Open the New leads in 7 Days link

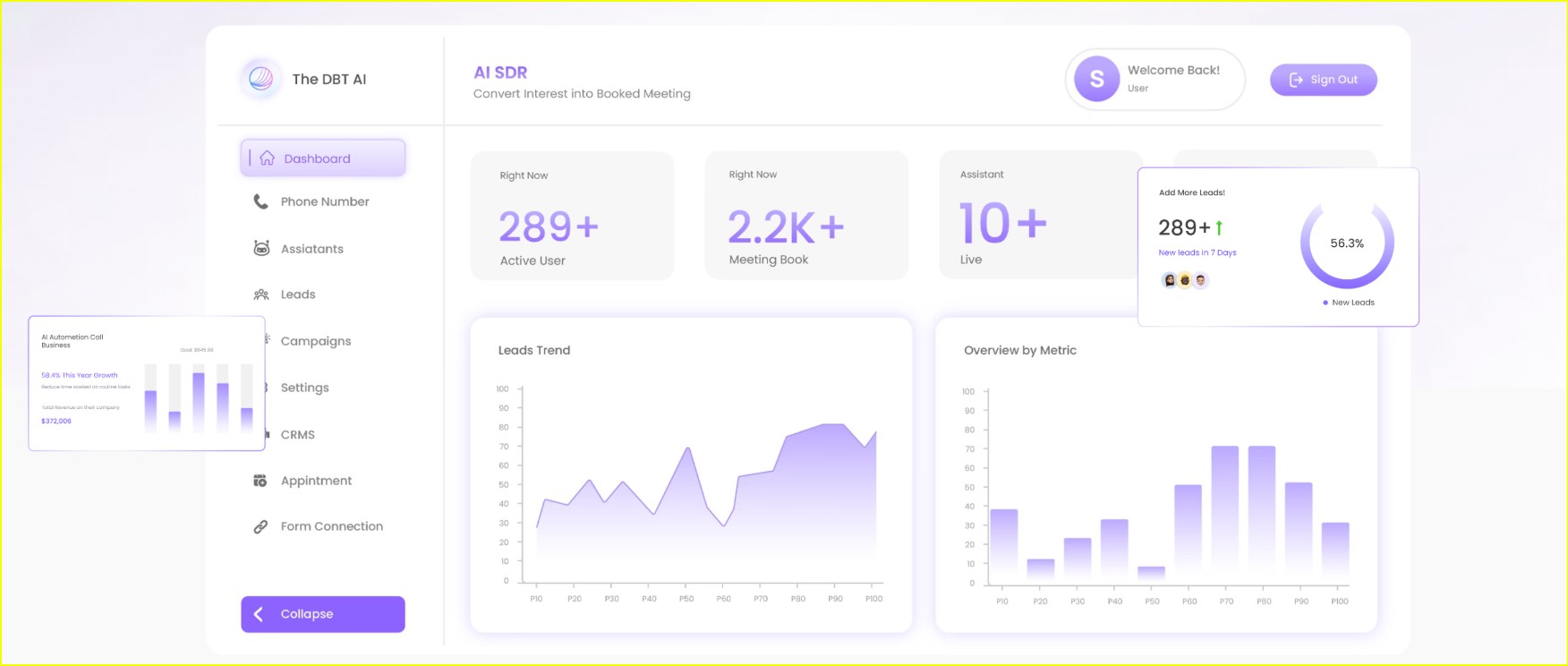coord(1197,252)
